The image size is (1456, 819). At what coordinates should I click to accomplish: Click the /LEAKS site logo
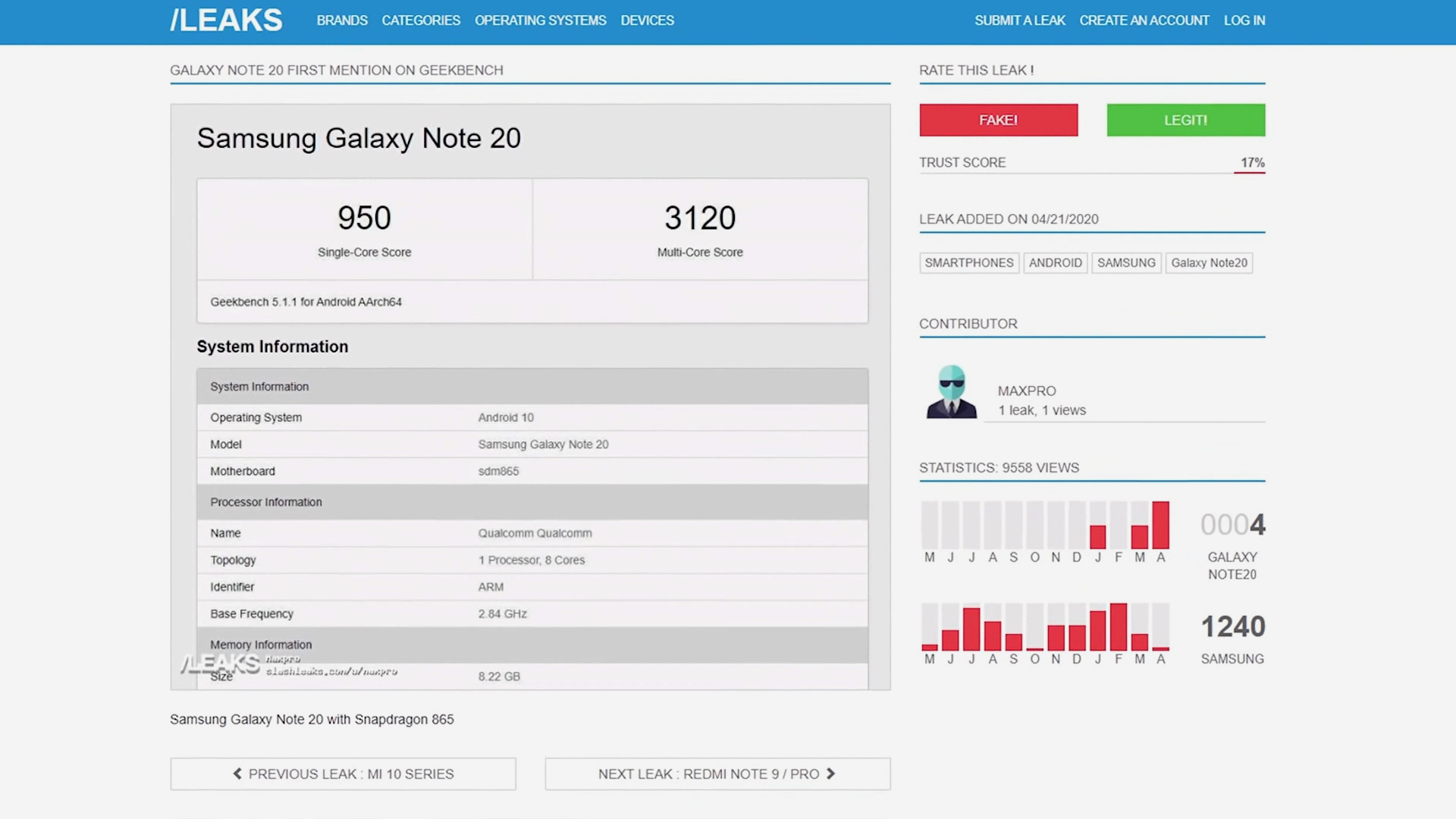[x=226, y=20]
